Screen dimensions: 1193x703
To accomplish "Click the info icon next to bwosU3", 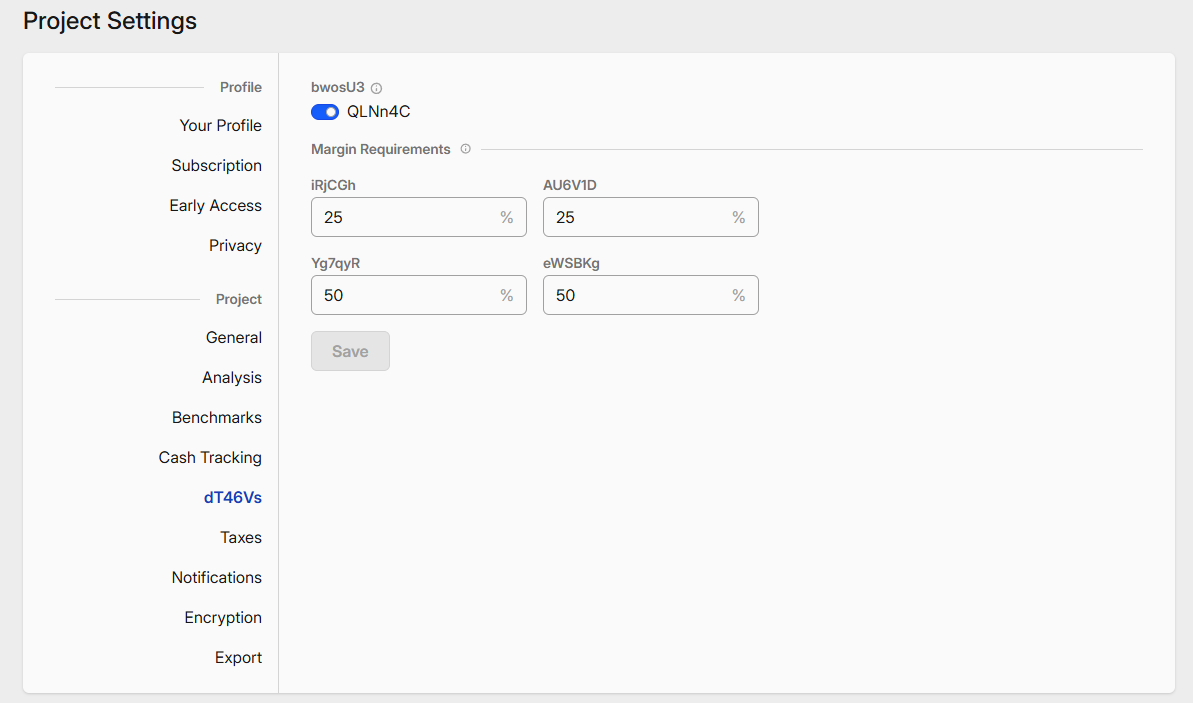I will point(376,88).
